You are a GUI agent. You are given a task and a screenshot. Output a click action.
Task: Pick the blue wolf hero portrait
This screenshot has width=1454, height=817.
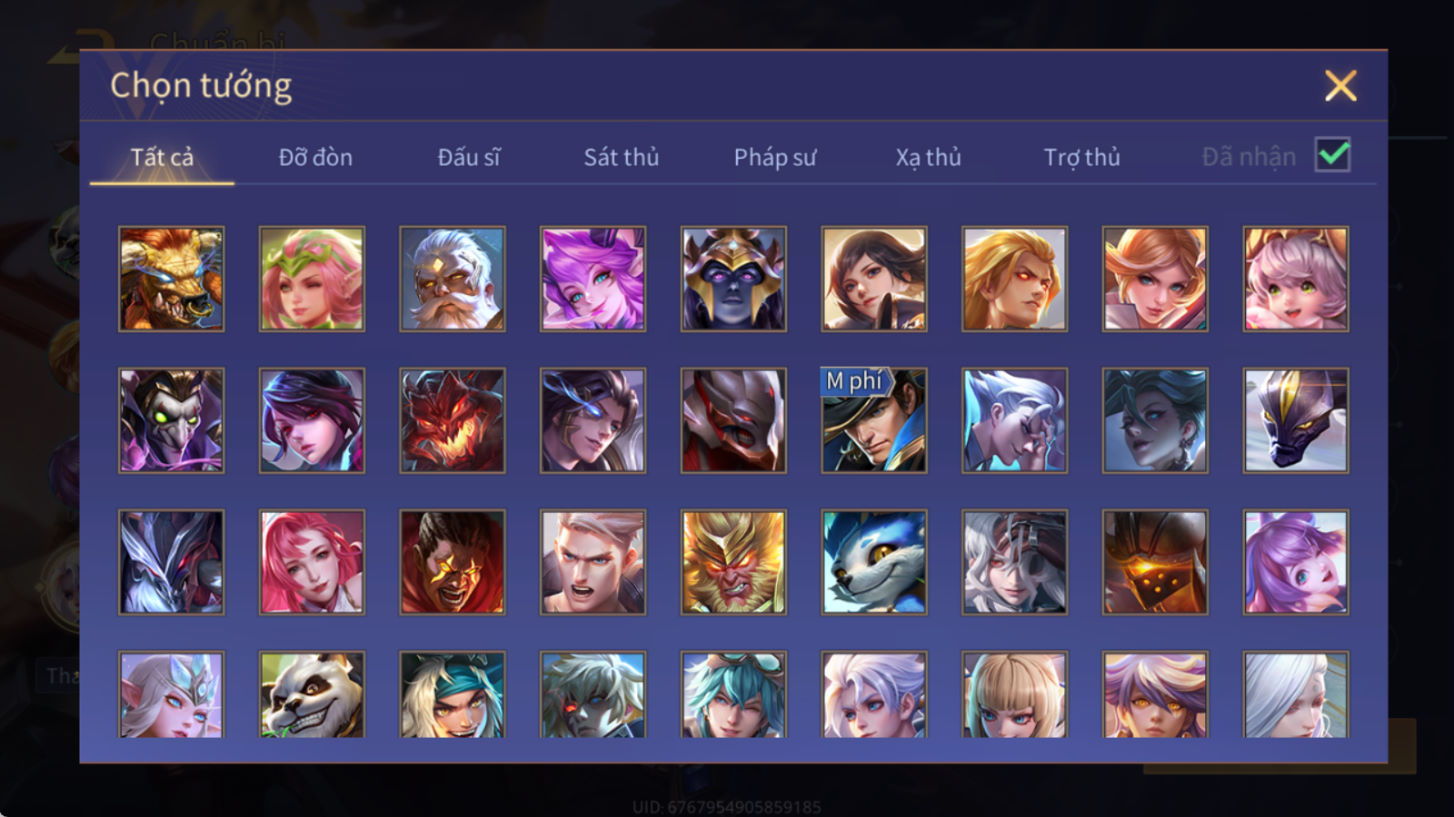click(x=874, y=562)
